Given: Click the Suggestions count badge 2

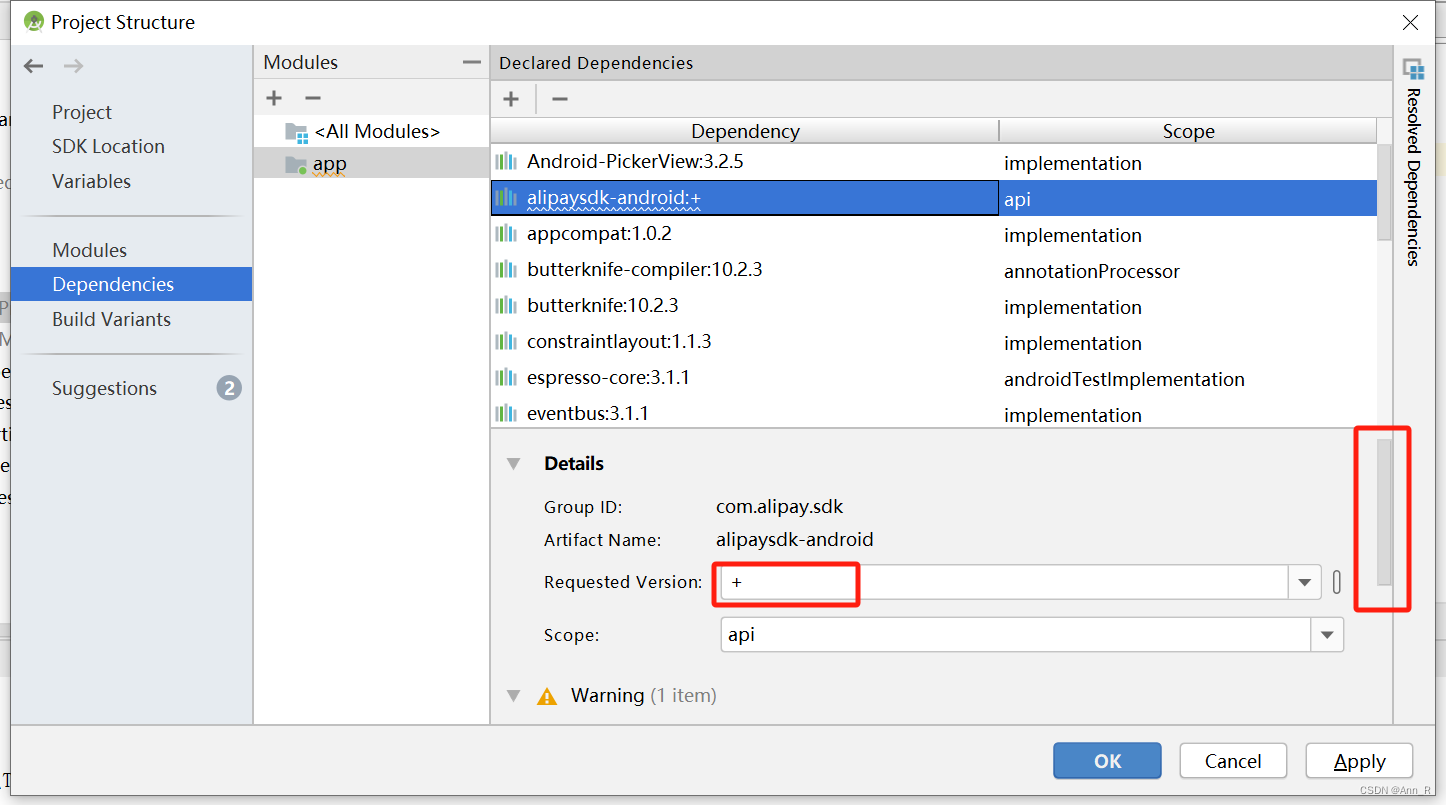Looking at the screenshot, I should tap(229, 388).
